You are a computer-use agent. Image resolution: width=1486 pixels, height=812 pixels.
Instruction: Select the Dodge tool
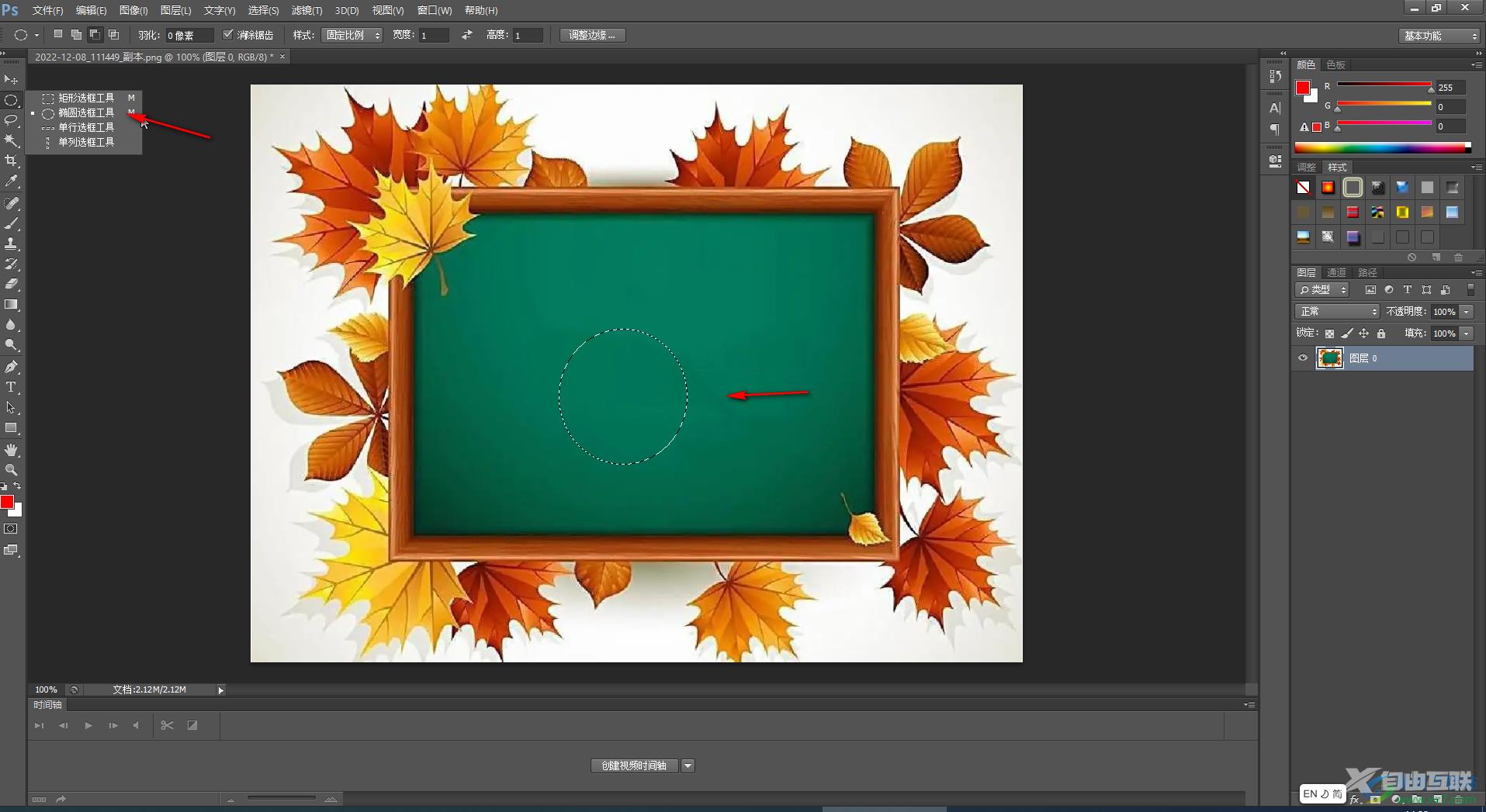(x=11, y=345)
